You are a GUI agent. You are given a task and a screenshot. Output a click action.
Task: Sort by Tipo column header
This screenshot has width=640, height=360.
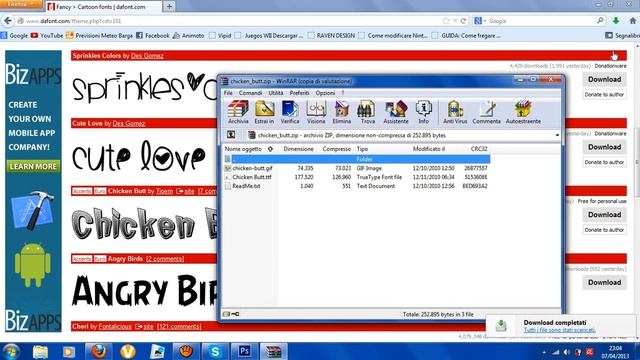362,149
